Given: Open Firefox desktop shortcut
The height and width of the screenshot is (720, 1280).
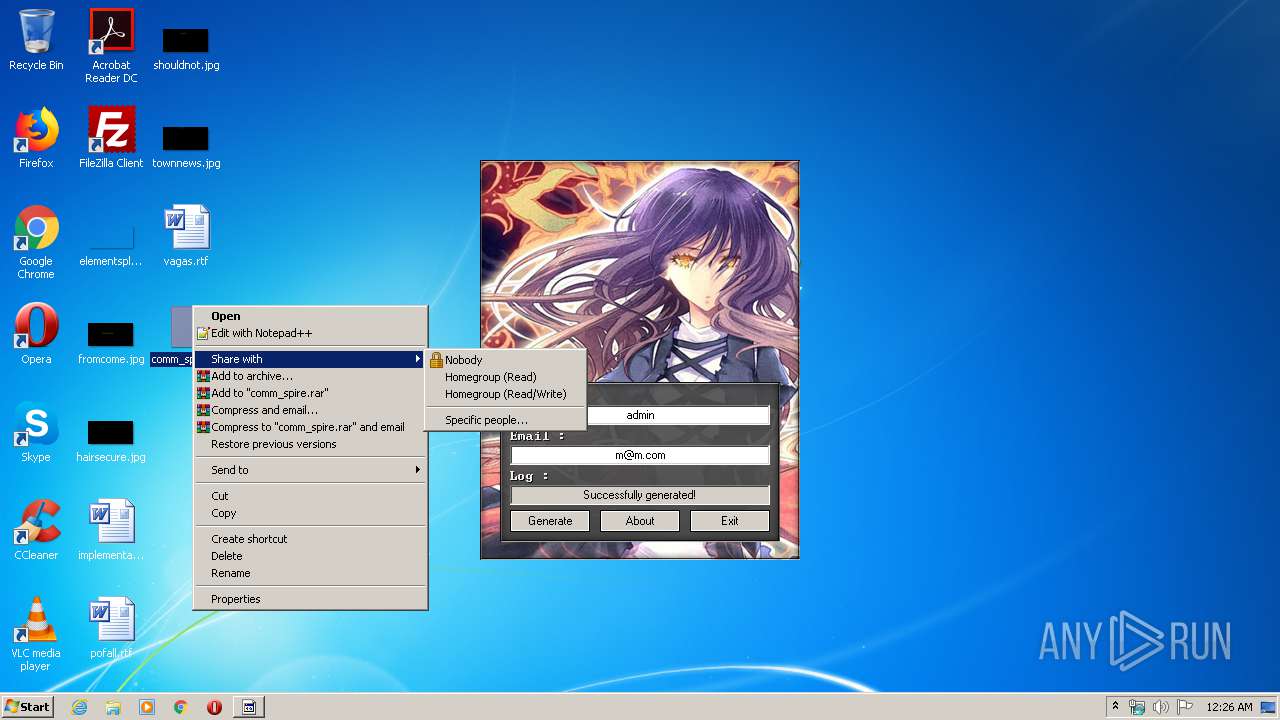Looking at the screenshot, I should coord(36,137).
